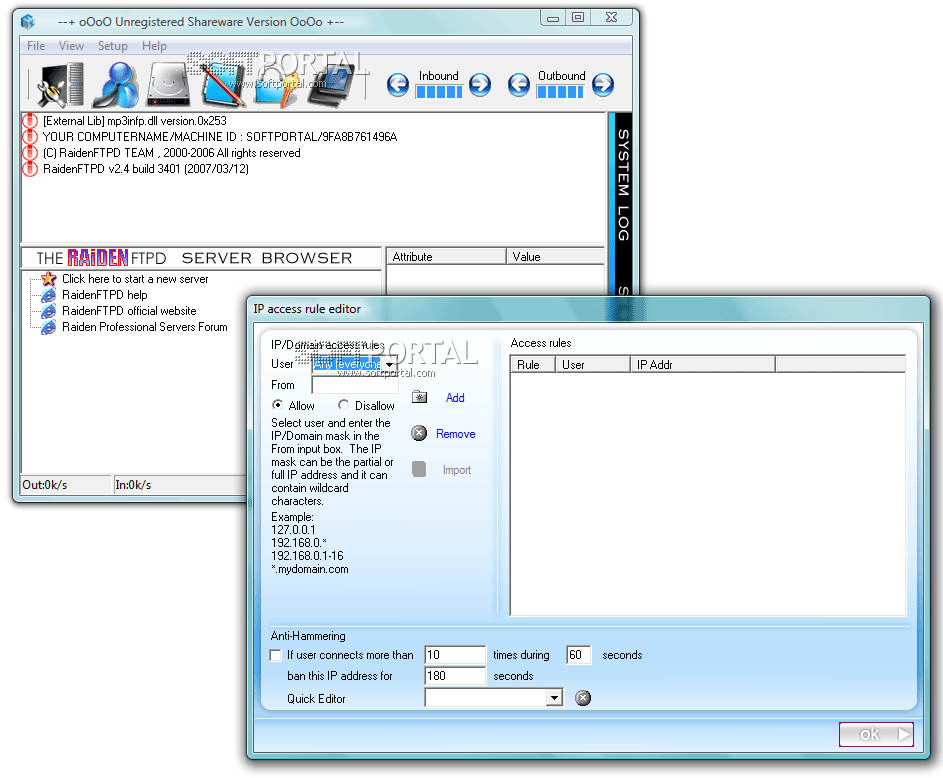Click the RaidenFTPD title bar app icon
943x778 pixels.
(28, 22)
